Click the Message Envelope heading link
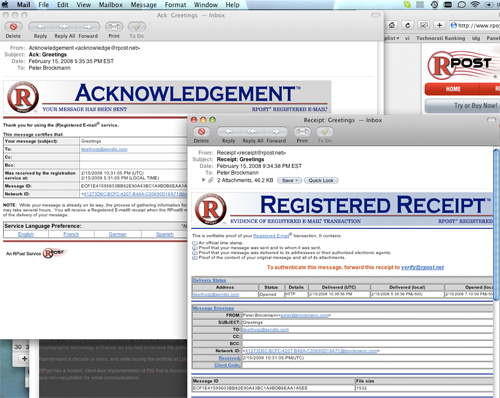The width and height of the screenshot is (500, 398). 213,308
